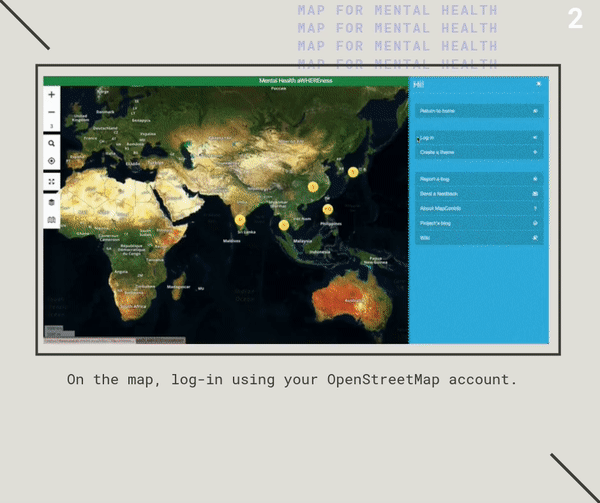The image size is (600, 503).
Task: Click the France map label
Action: (x=90, y=138)
